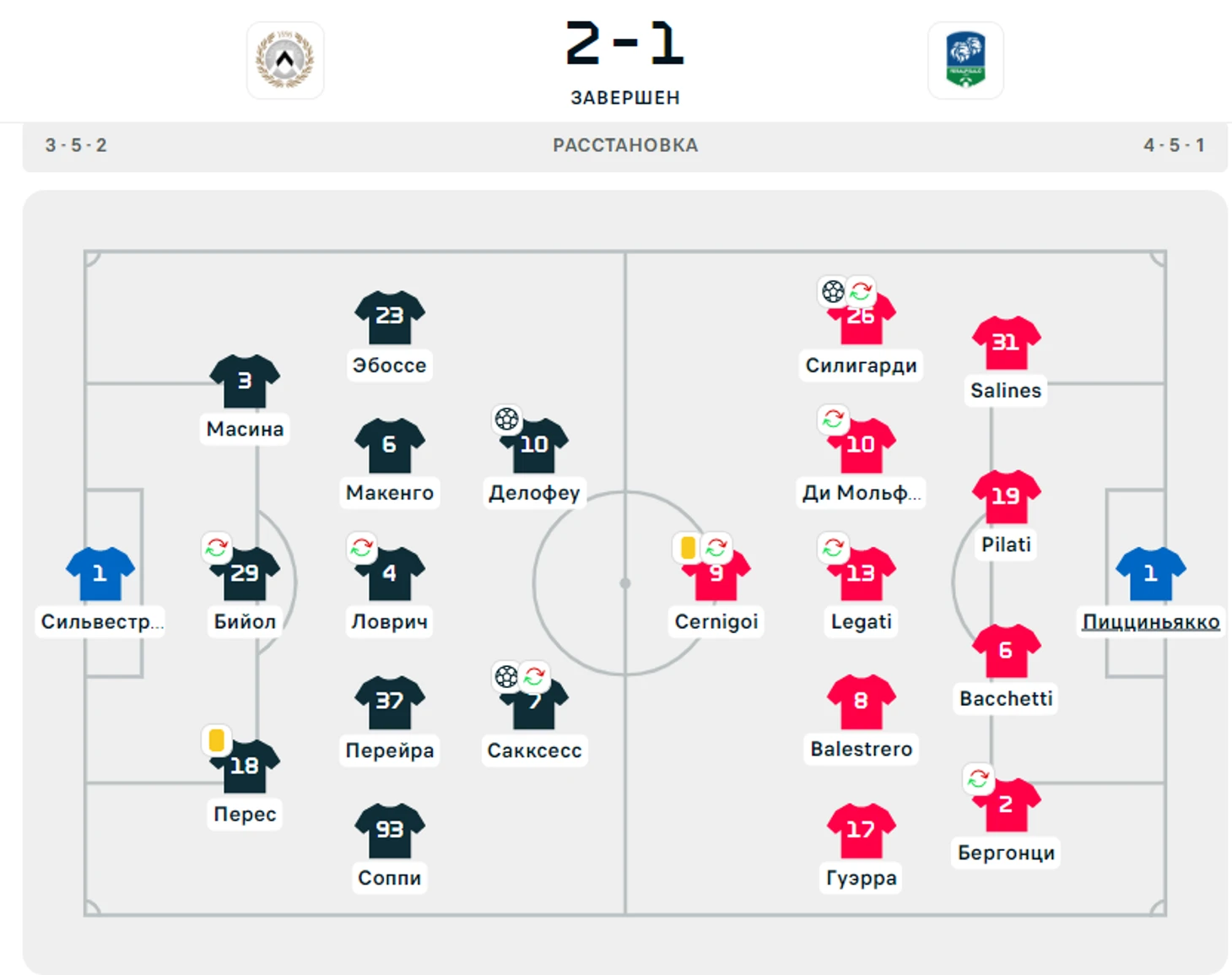
Task: Click the substitution icon on Бергонци's shirt
Action: coord(978,778)
